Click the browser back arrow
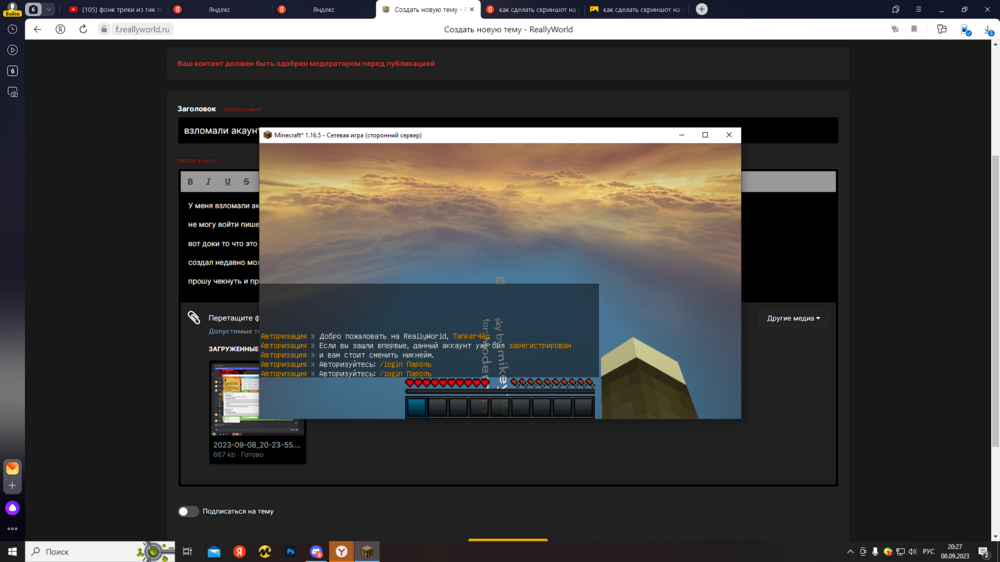Viewport: 1000px width, 562px height. coord(38,29)
